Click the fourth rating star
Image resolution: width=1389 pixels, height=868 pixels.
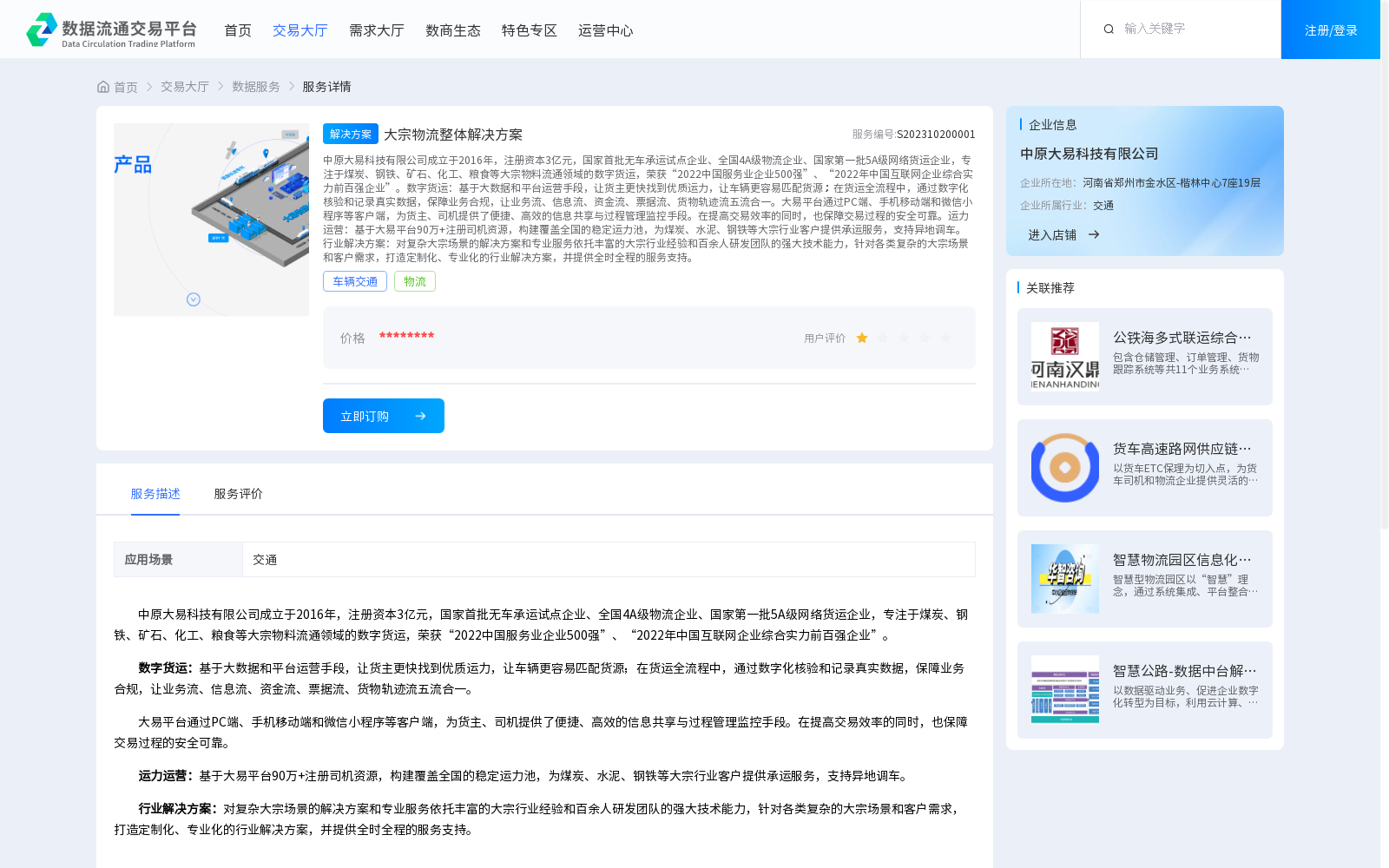925,338
